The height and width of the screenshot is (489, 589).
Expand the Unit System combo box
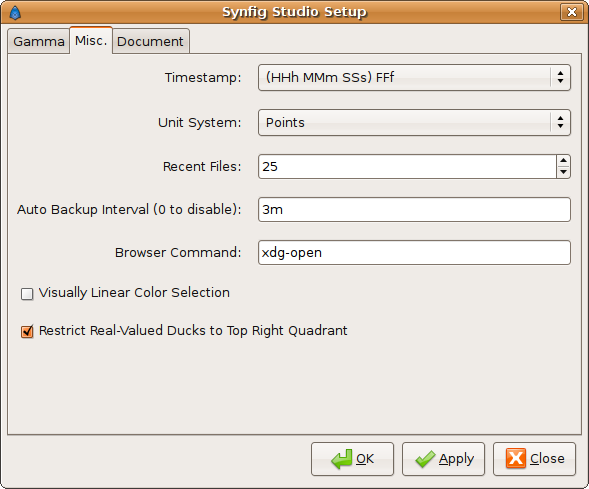(414, 122)
